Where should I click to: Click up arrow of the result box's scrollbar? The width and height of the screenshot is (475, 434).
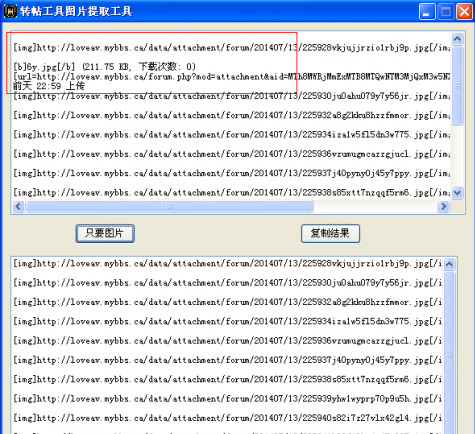[x=449, y=264]
